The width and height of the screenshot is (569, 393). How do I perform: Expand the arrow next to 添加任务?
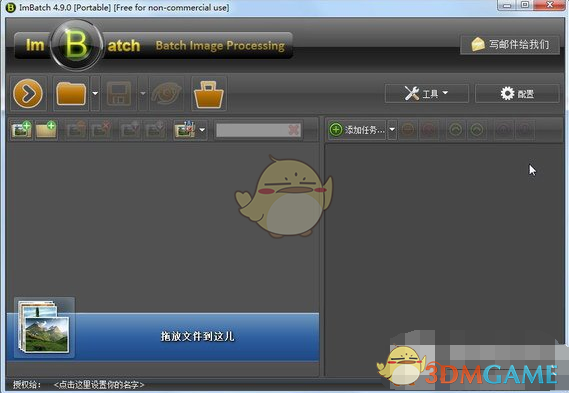click(392, 130)
